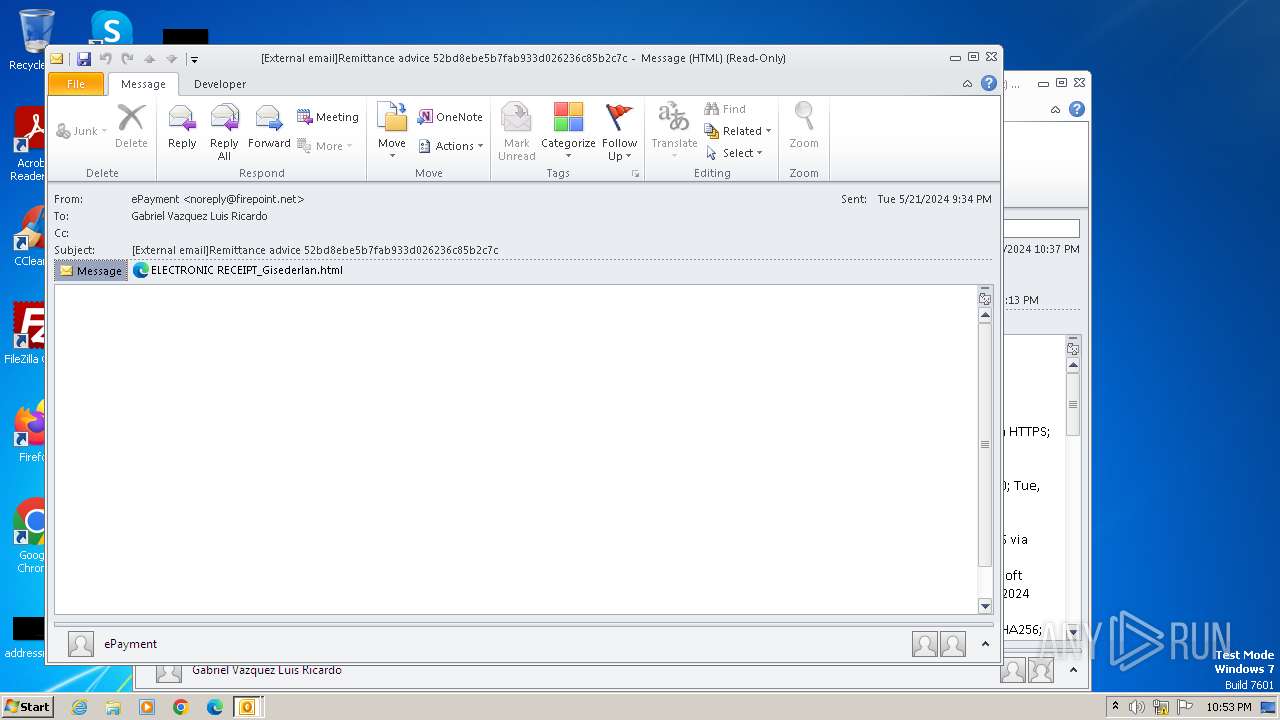Send message to OneNote

tap(450, 117)
